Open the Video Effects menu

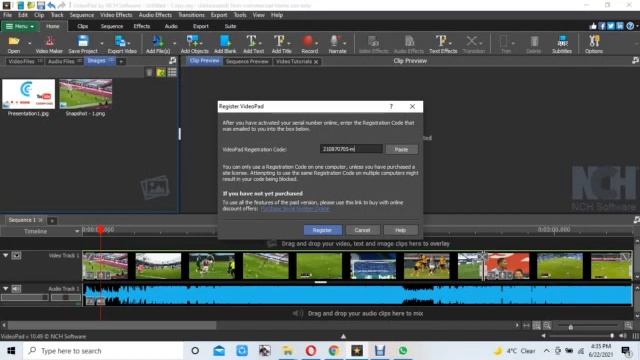point(116,15)
